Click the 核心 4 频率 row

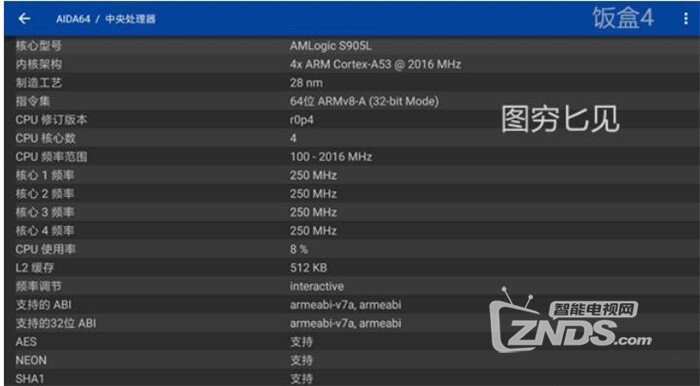352,231
